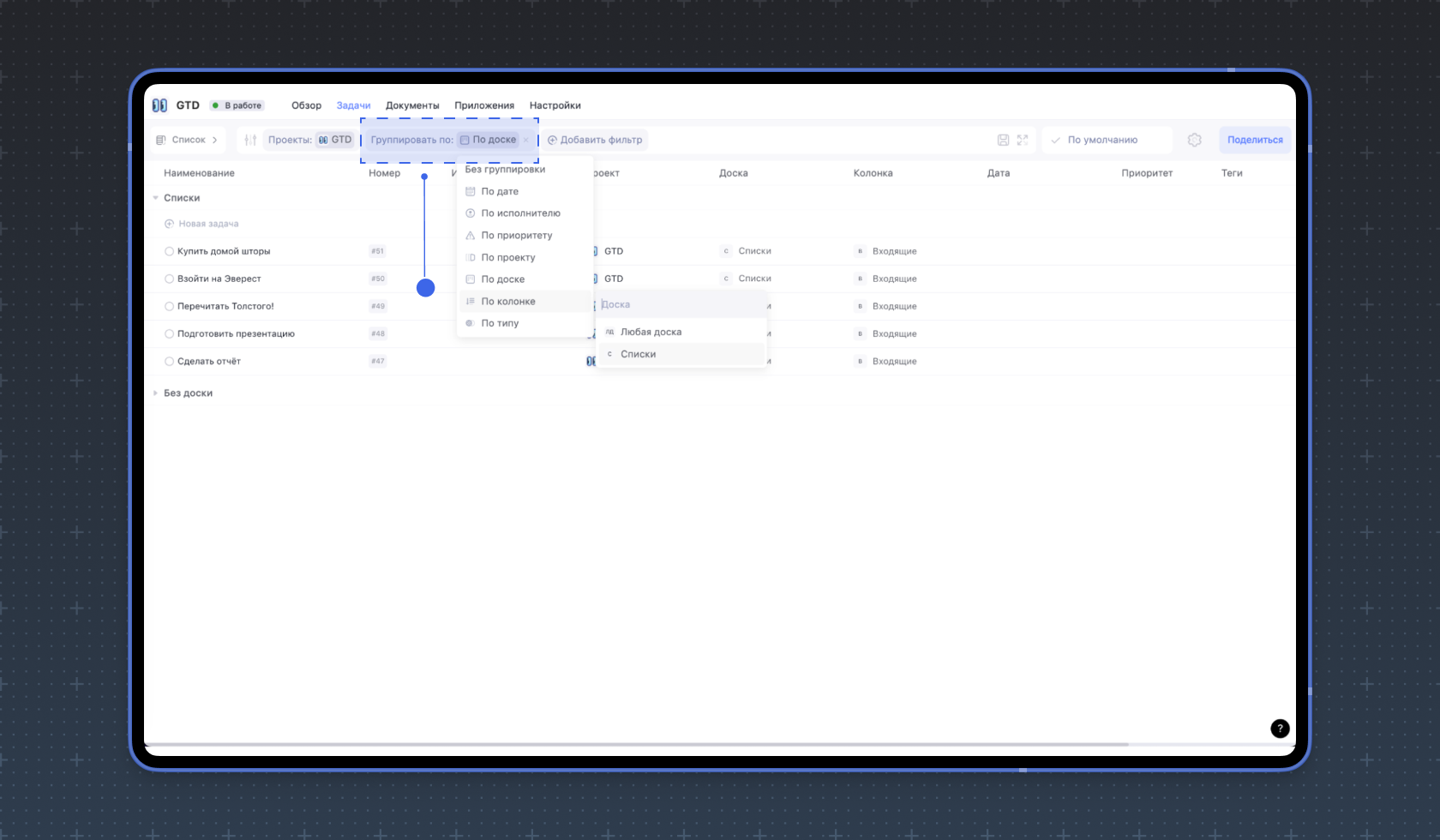Choose 'По приоритету' grouping option

point(517,236)
